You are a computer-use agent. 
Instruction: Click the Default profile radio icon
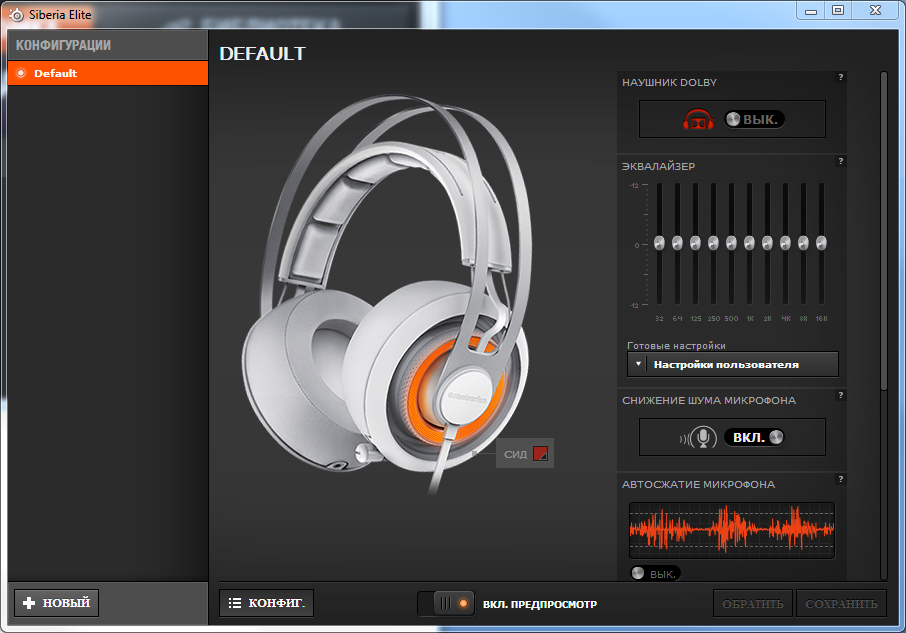(21, 73)
